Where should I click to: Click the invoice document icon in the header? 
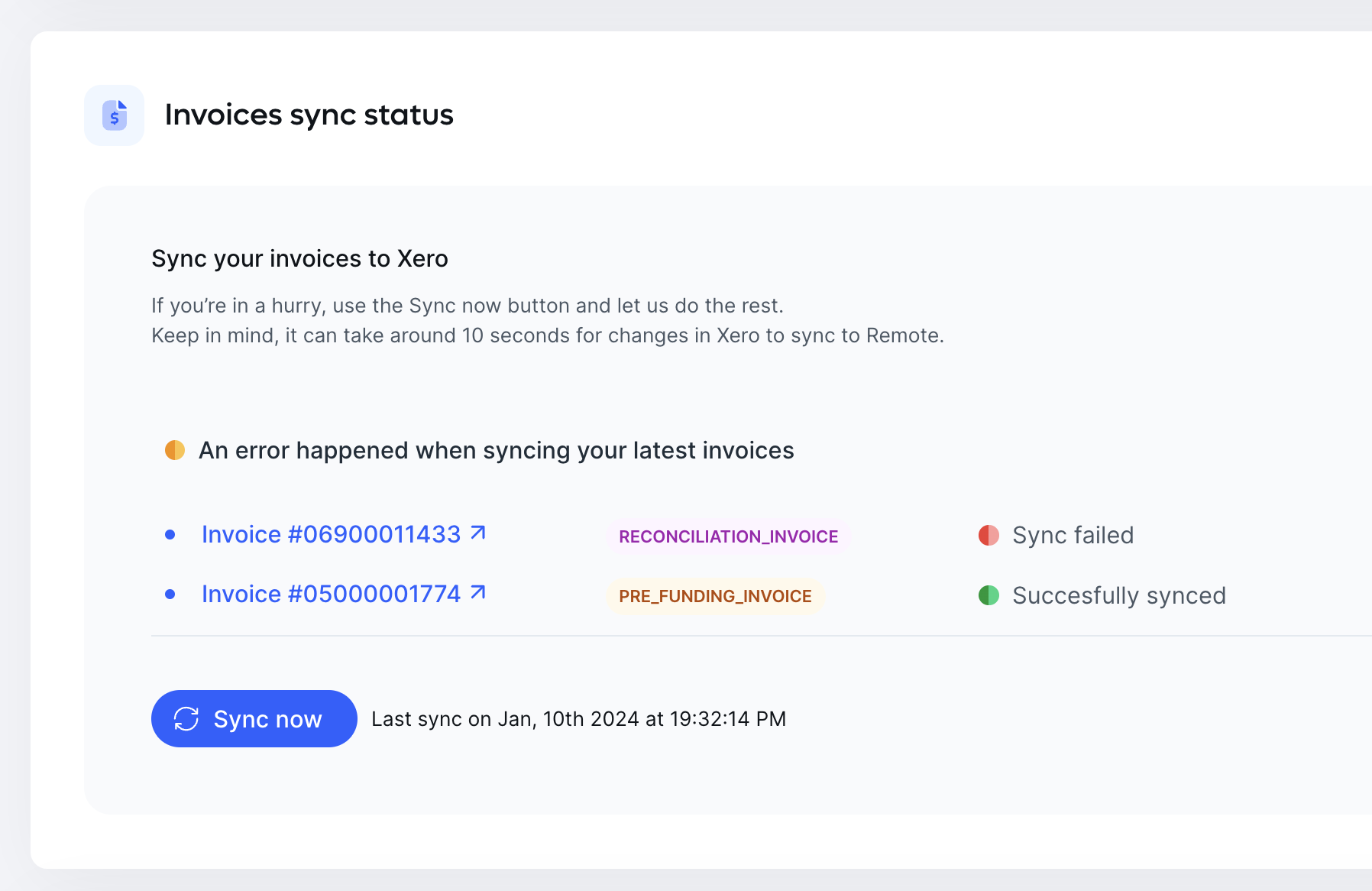click(115, 115)
